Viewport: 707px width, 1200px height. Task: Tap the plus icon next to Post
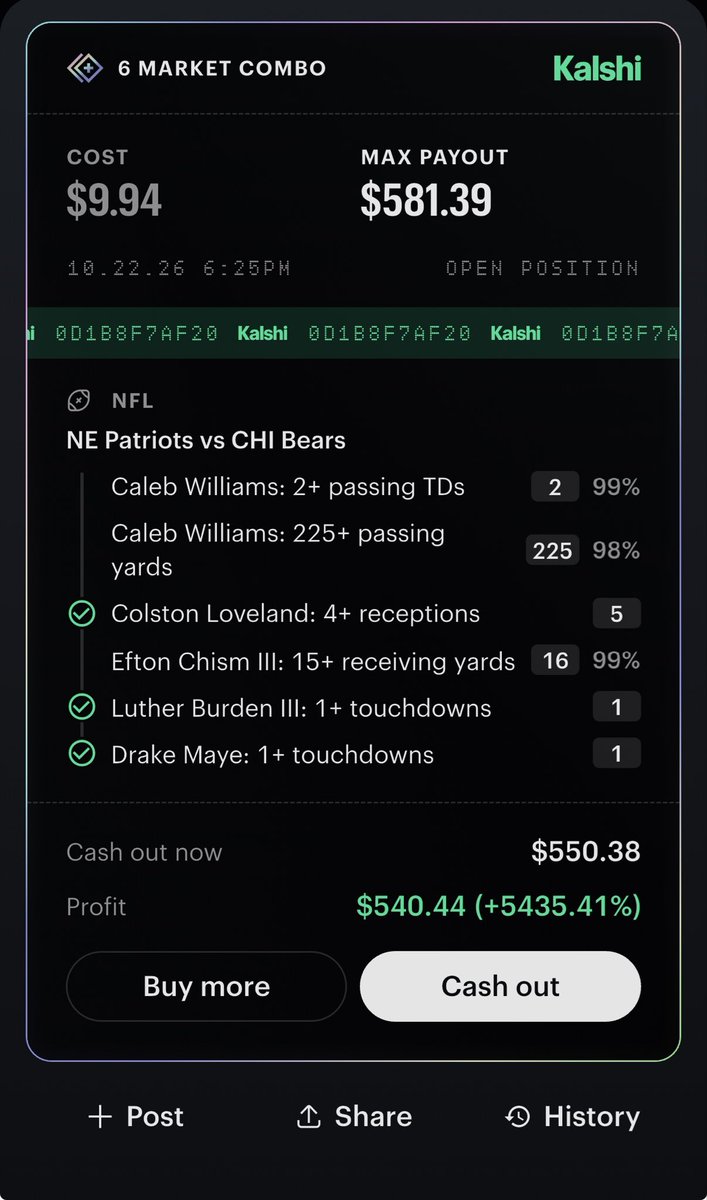[99, 1116]
